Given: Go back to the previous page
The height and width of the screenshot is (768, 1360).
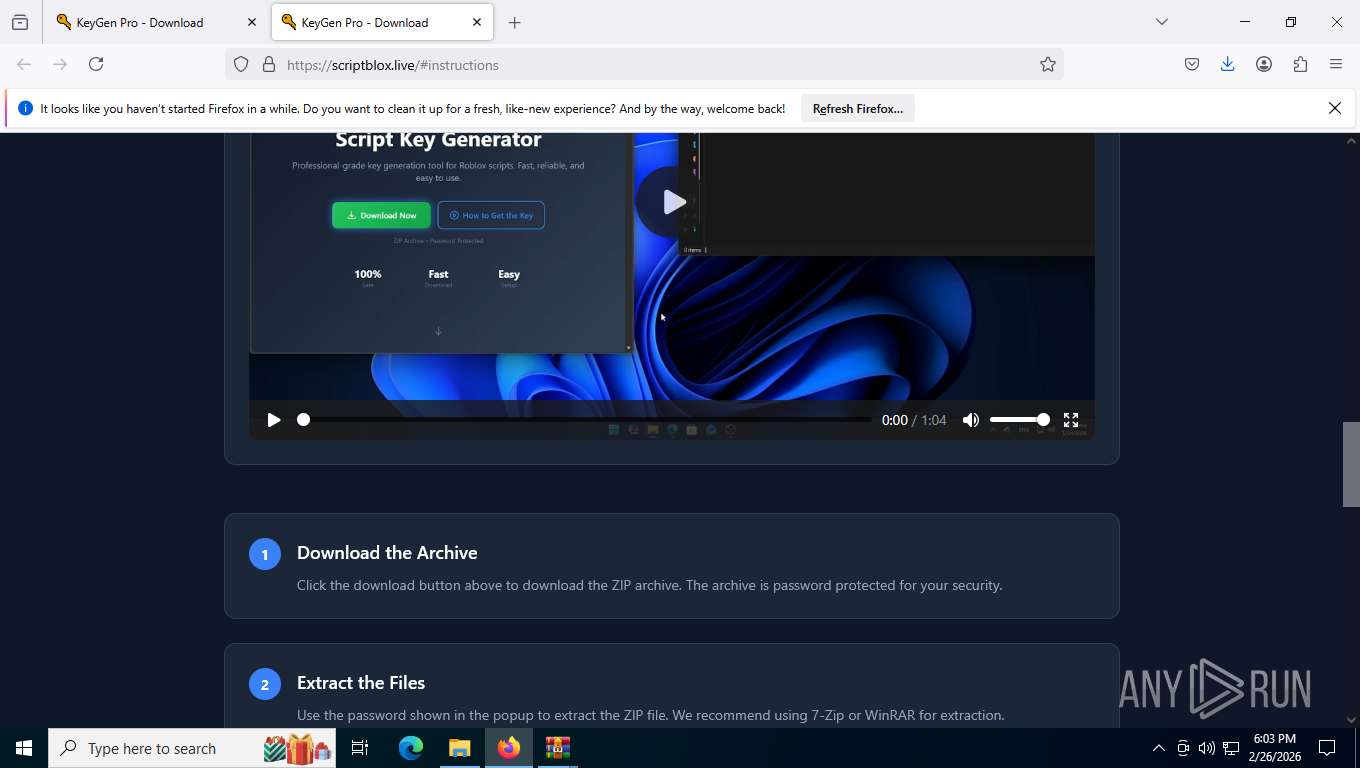Looking at the screenshot, I should 24,64.
